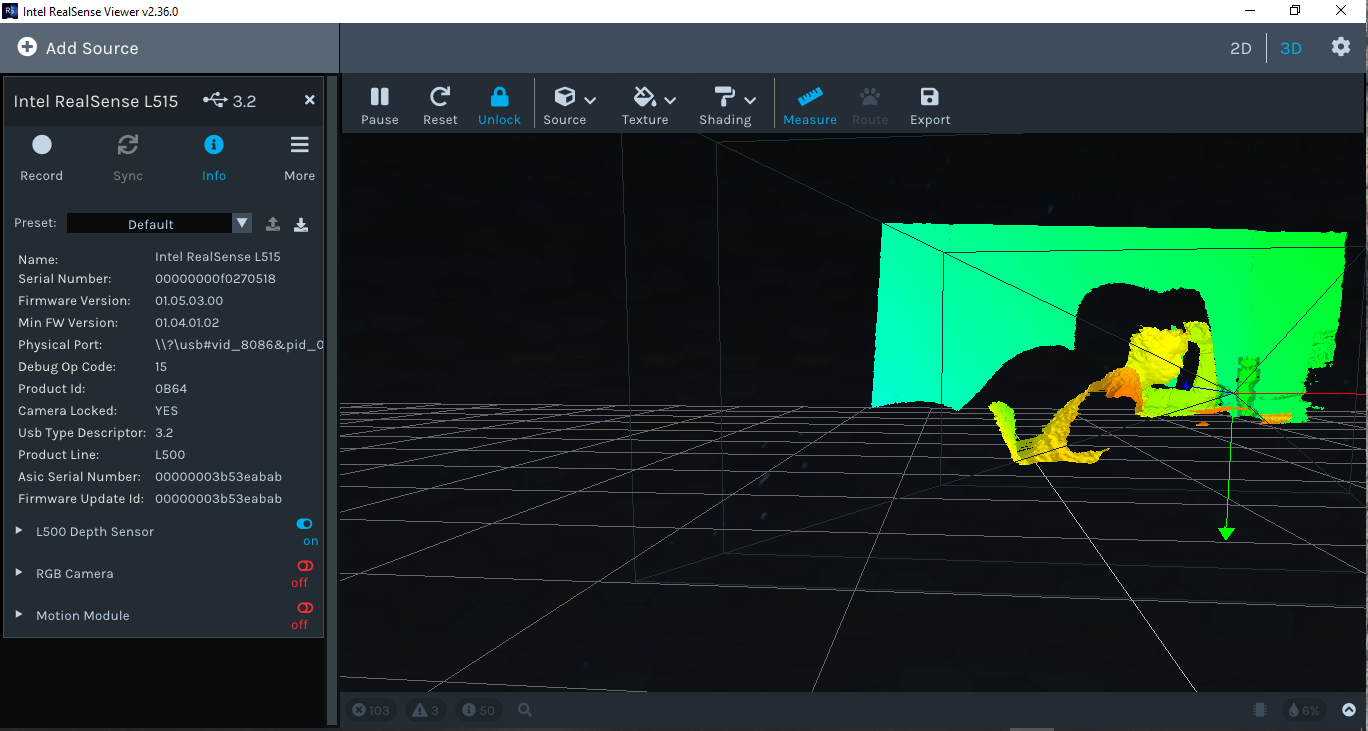Start recording with the Record button
The image size is (1368, 731).
point(41,155)
